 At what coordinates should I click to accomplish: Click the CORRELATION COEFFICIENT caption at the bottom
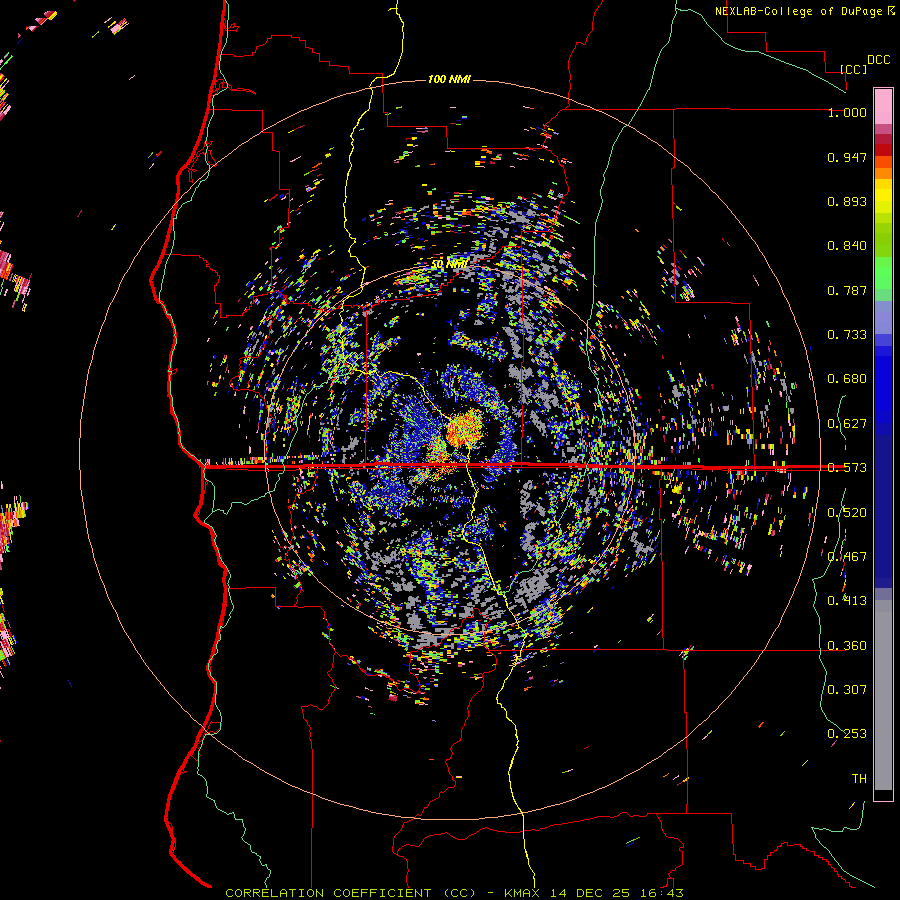350,893
